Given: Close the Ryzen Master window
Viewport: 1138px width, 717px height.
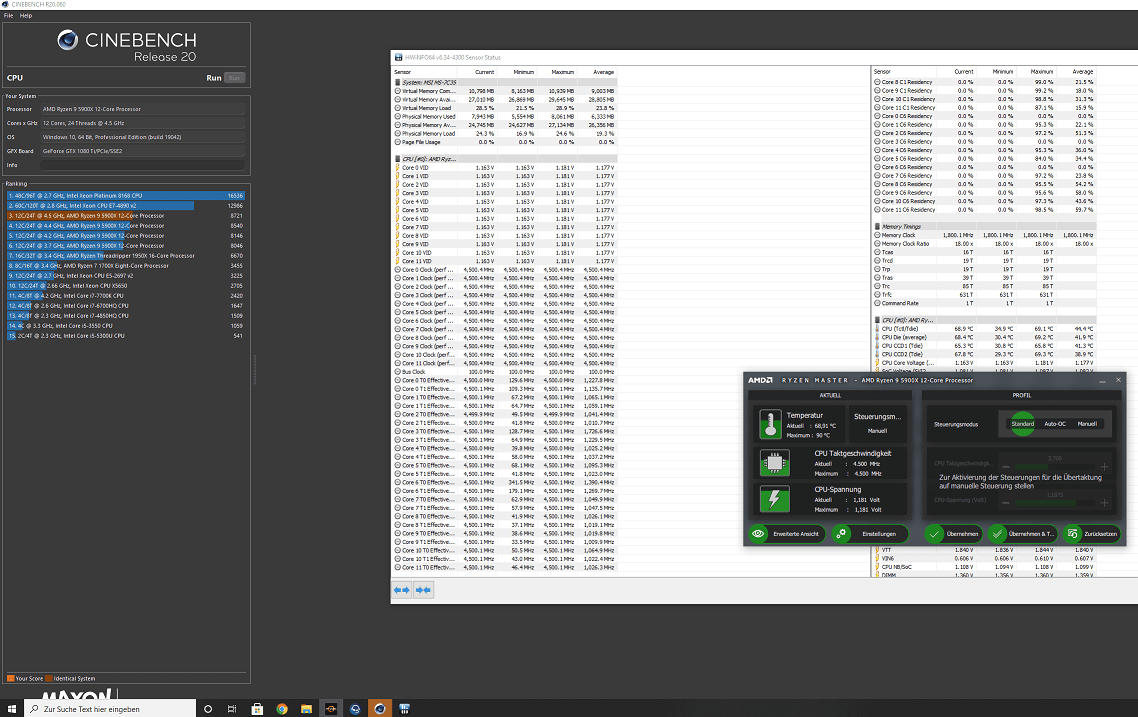Looking at the screenshot, I should click(x=1118, y=380).
